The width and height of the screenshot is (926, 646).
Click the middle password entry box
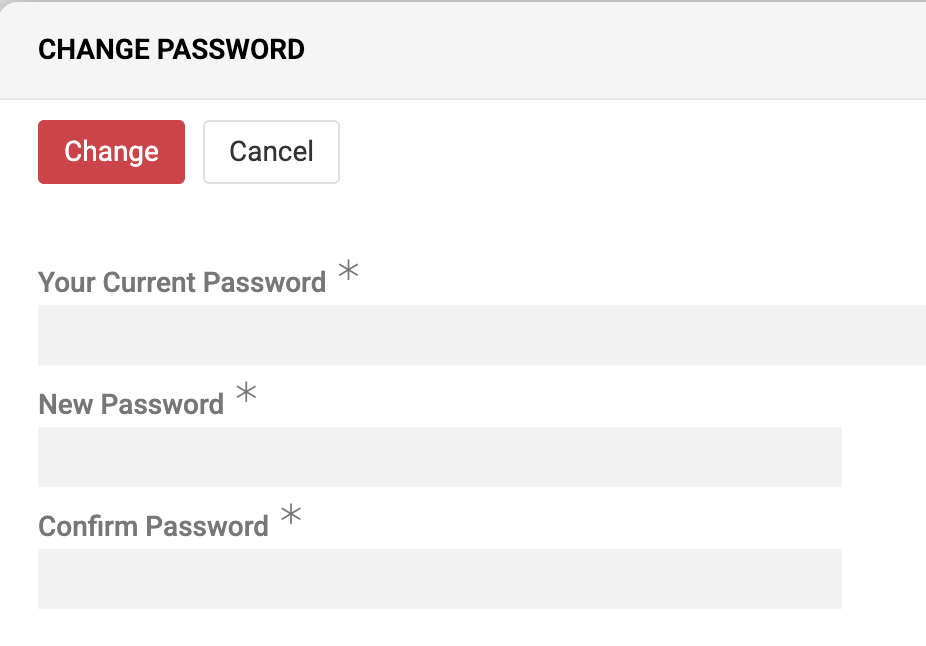coord(440,457)
